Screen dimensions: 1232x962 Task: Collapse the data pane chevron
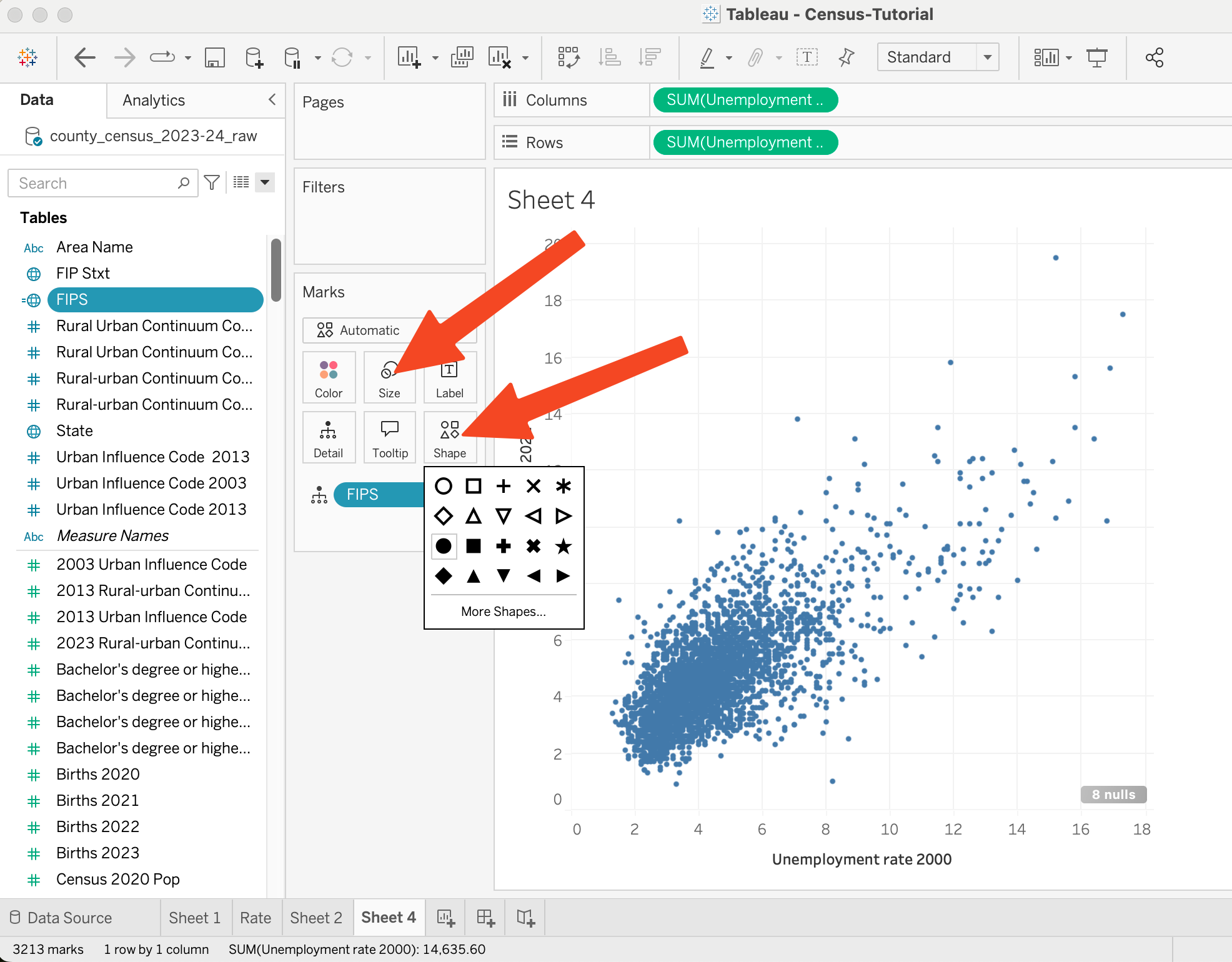click(x=272, y=99)
